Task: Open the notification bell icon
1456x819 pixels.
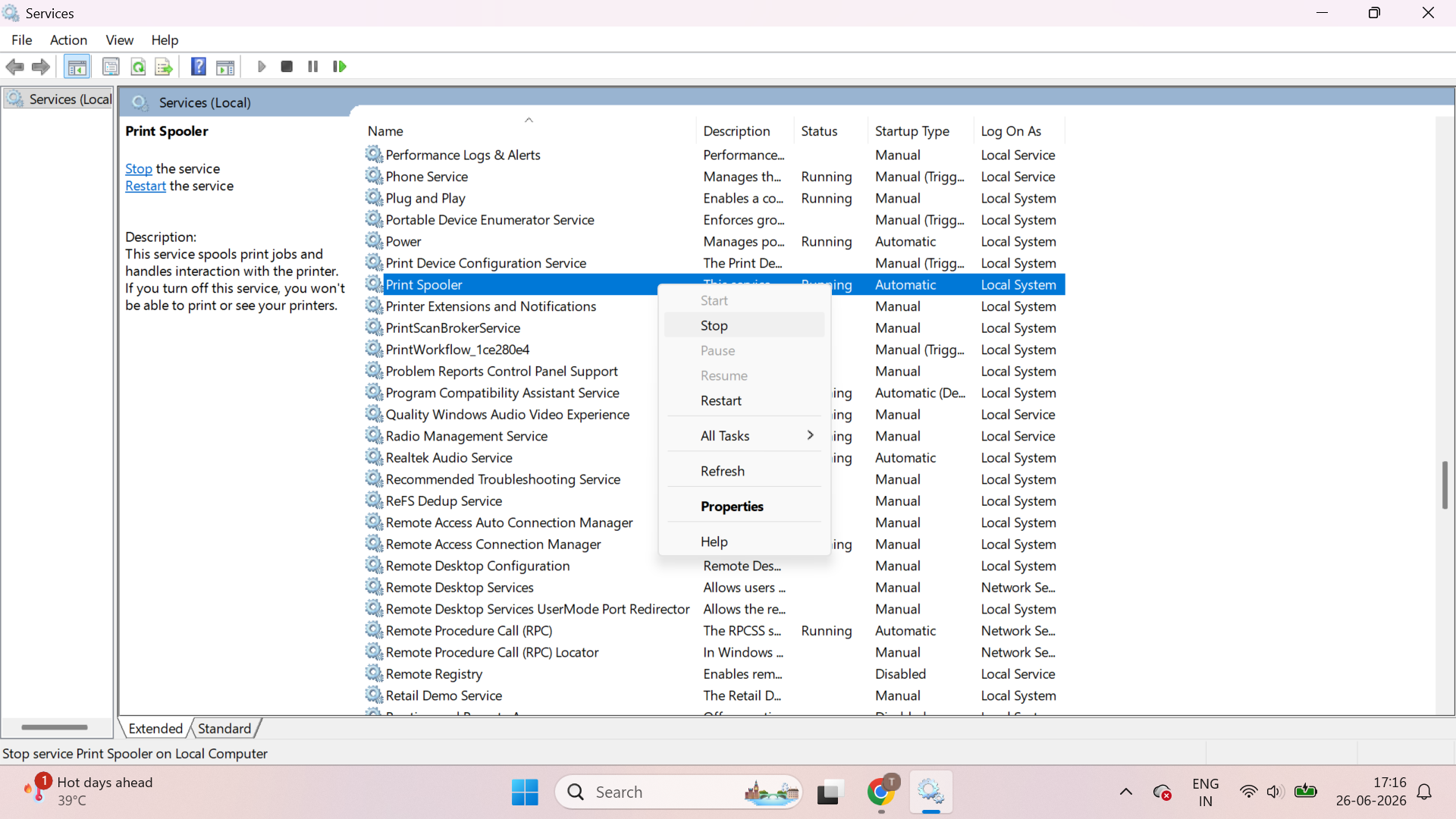Action: pyautogui.click(x=1424, y=792)
